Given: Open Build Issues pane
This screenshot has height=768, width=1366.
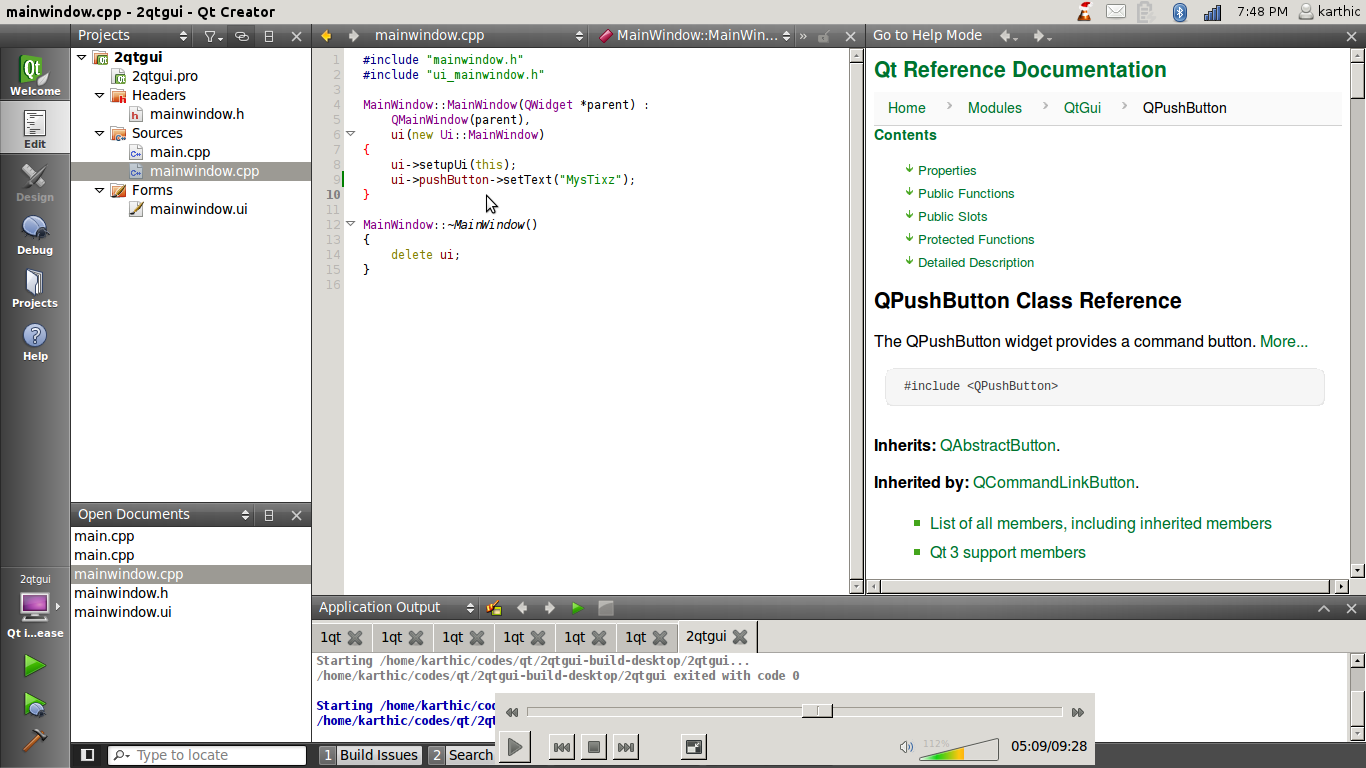Looking at the screenshot, I should tap(369, 755).
